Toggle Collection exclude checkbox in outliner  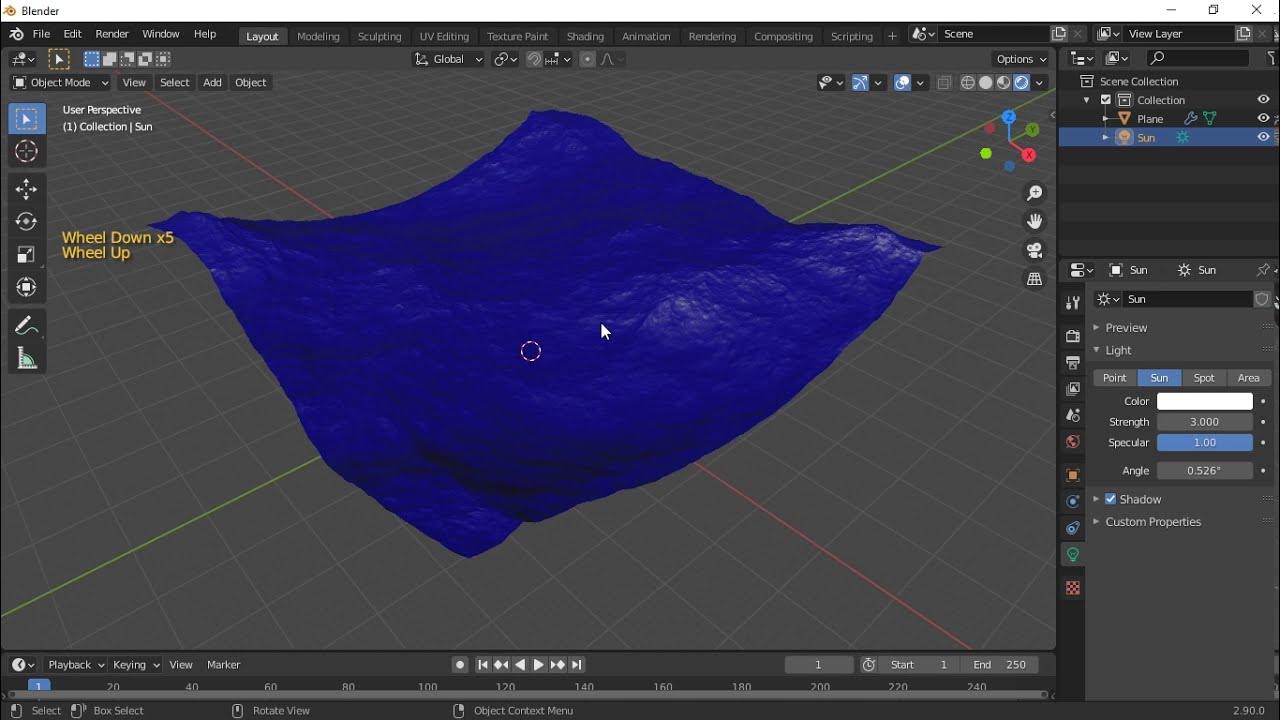(x=1106, y=100)
